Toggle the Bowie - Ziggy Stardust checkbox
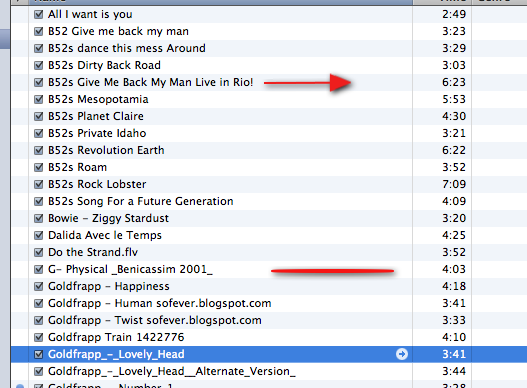 pos(39,219)
